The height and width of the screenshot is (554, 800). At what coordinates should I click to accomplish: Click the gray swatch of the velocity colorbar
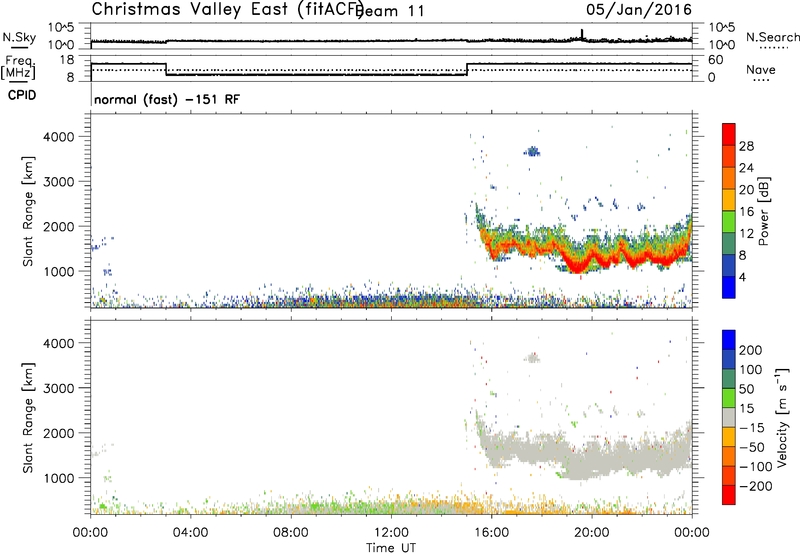point(729,417)
